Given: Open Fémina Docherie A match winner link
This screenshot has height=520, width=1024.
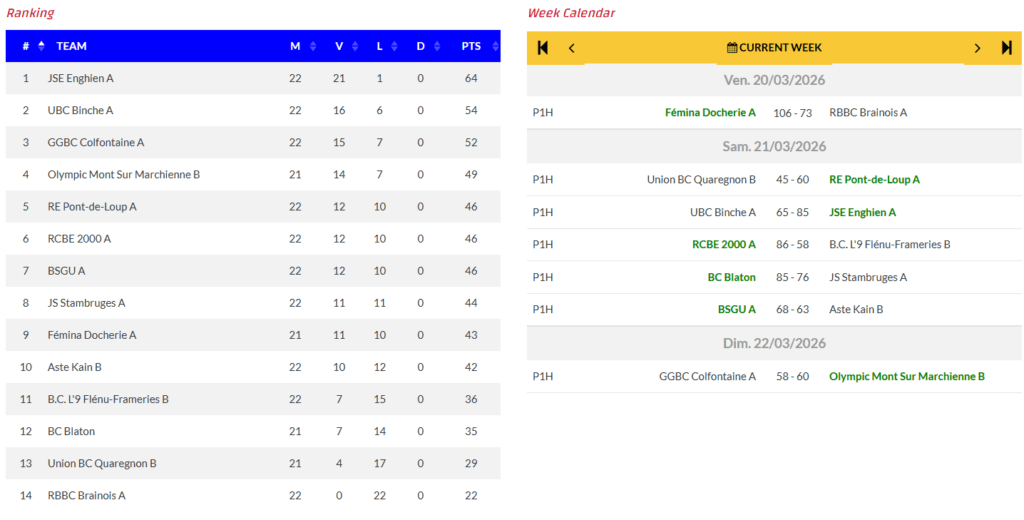Looking at the screenshot, I should click(x=710, y=113).
